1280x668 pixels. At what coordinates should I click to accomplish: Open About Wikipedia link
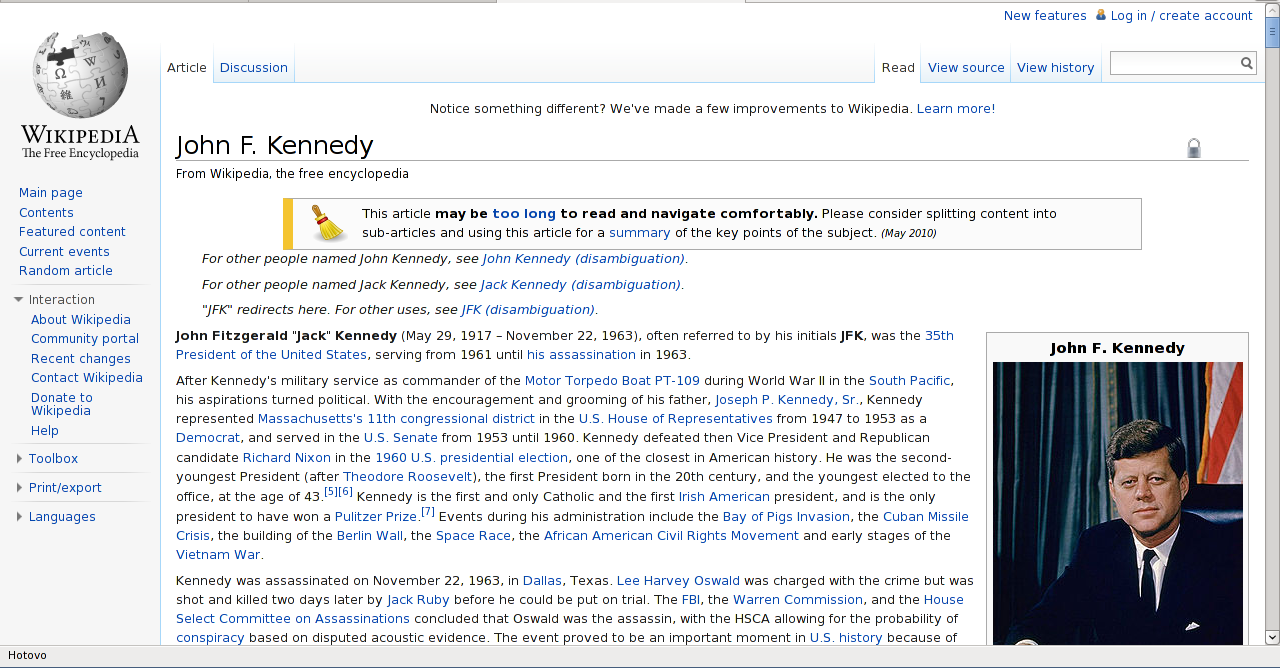tap(81, 320)
